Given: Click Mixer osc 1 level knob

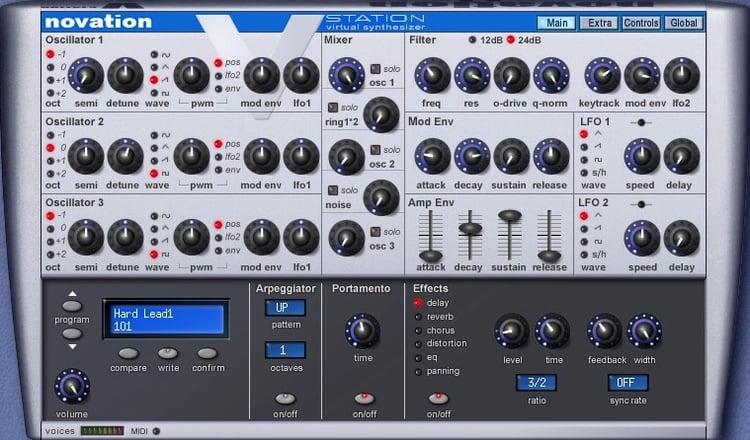Looking at the screenshot, I should 347,76.
